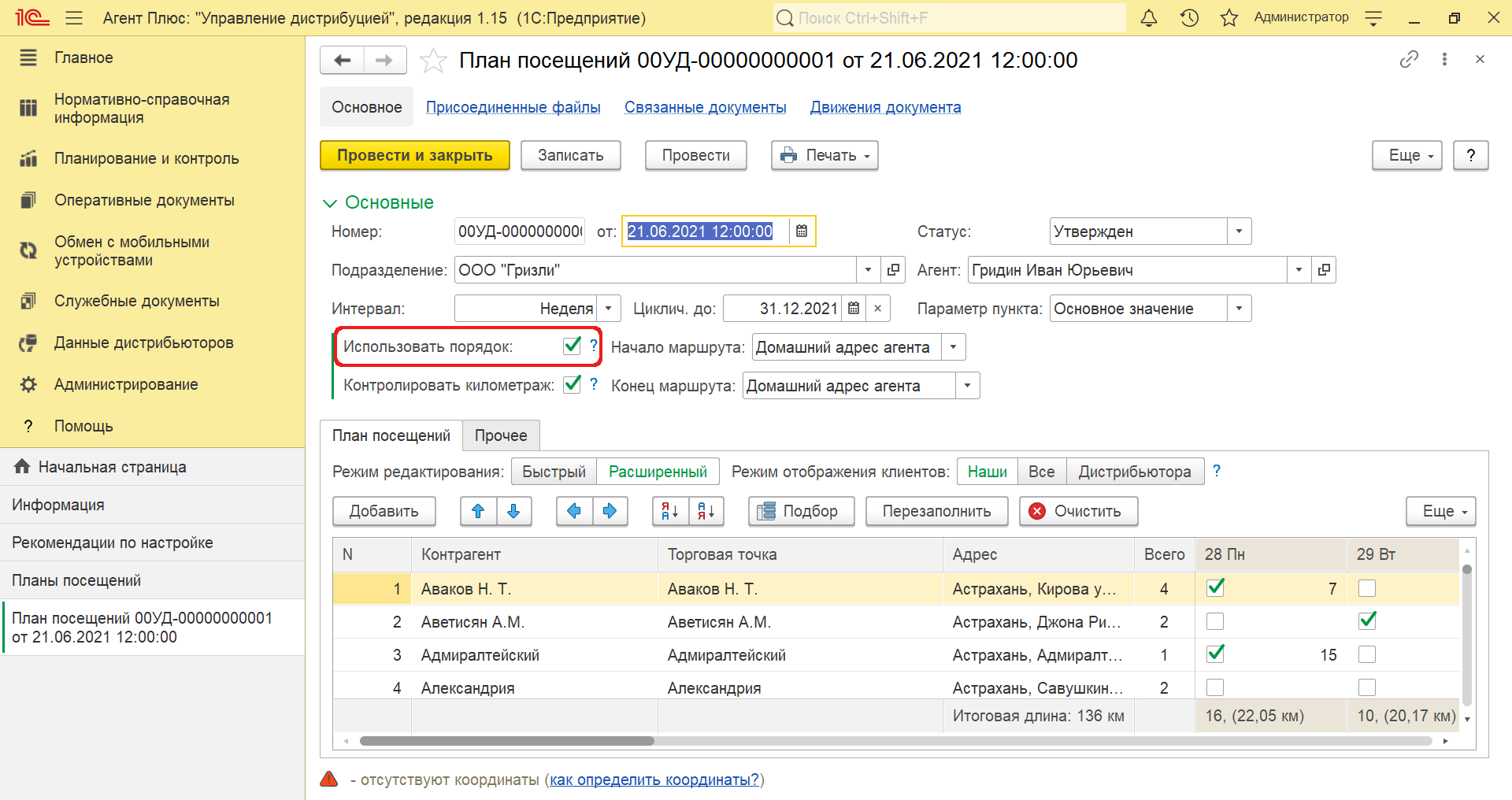Open Агент dropdown list

[x=1299, y=270]
